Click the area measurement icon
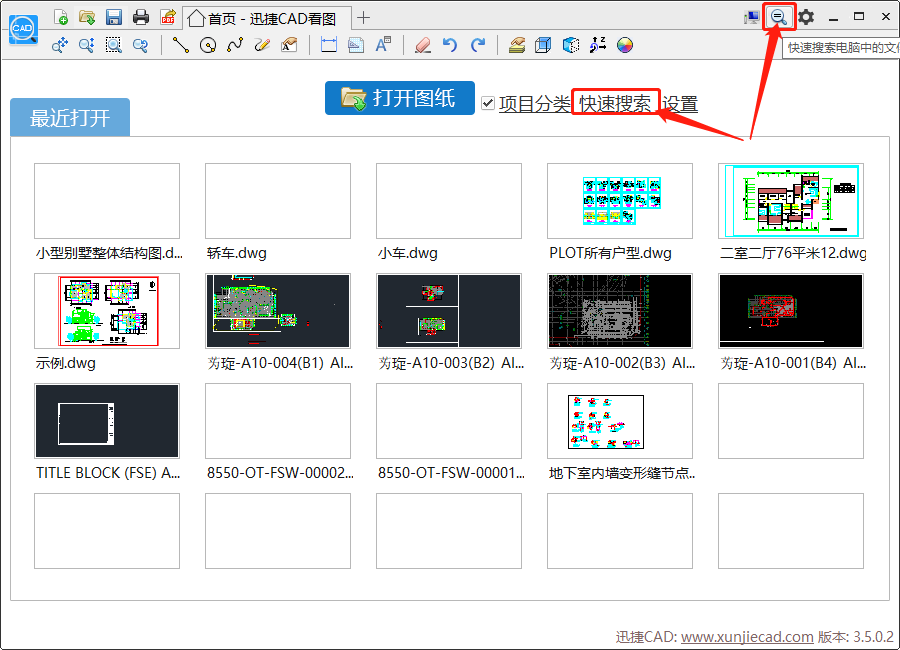 point(356,45)
